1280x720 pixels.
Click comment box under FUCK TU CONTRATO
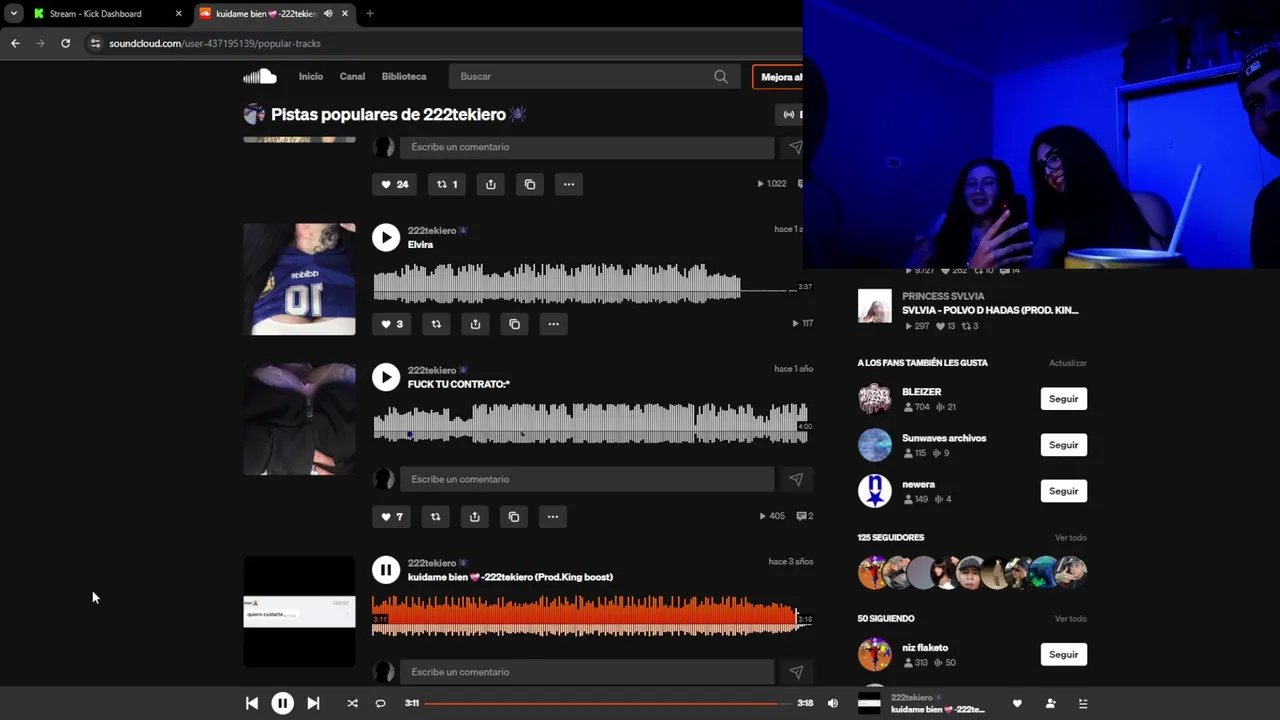(x=587, y=479)
